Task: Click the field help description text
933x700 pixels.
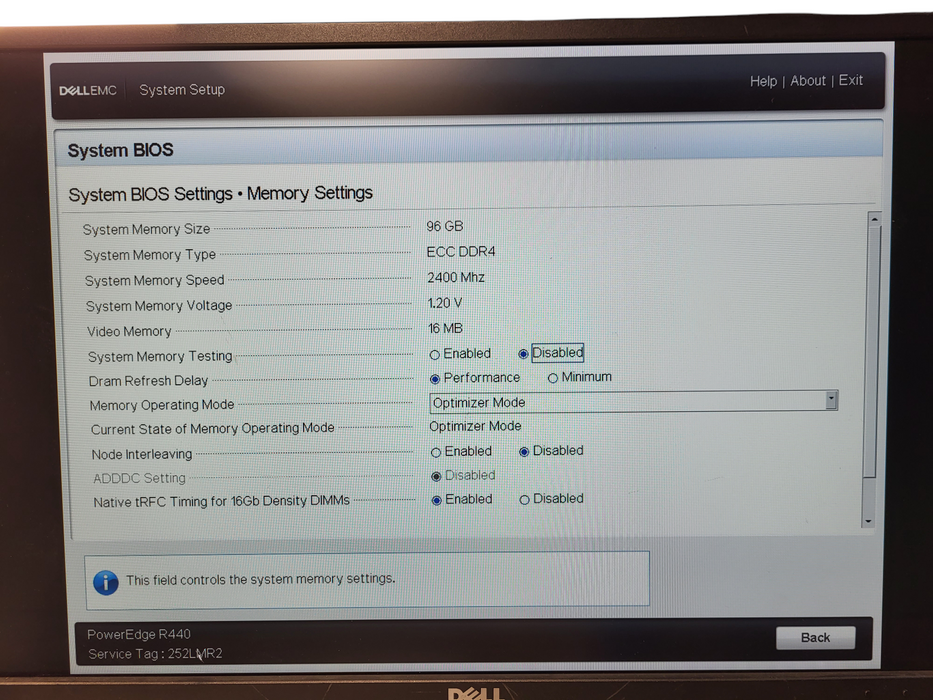Action: pyautogui.click(x=261, y=579)
